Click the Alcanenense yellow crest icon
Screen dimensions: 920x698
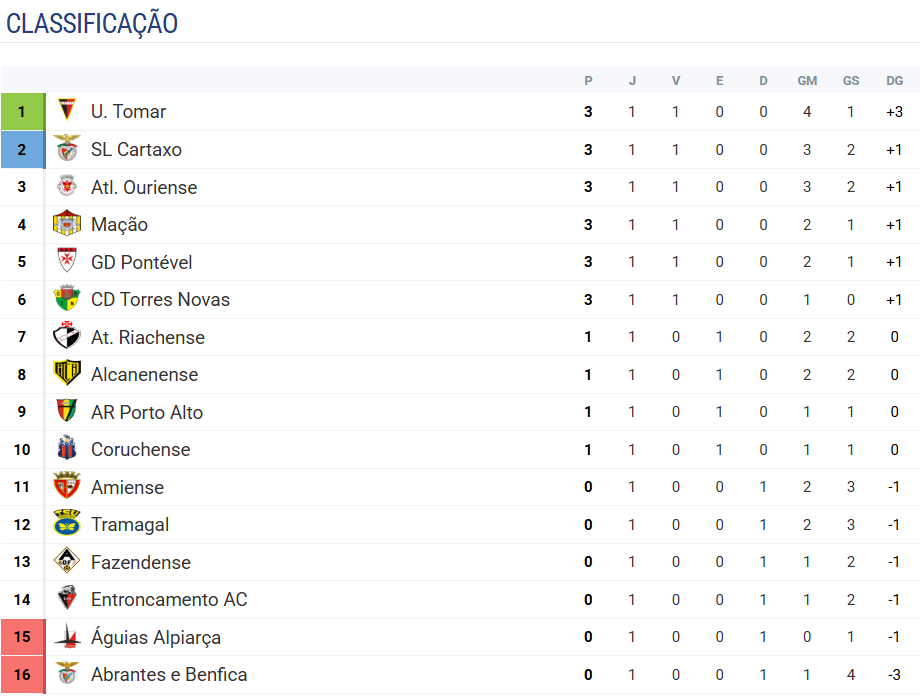click(67, 374)
